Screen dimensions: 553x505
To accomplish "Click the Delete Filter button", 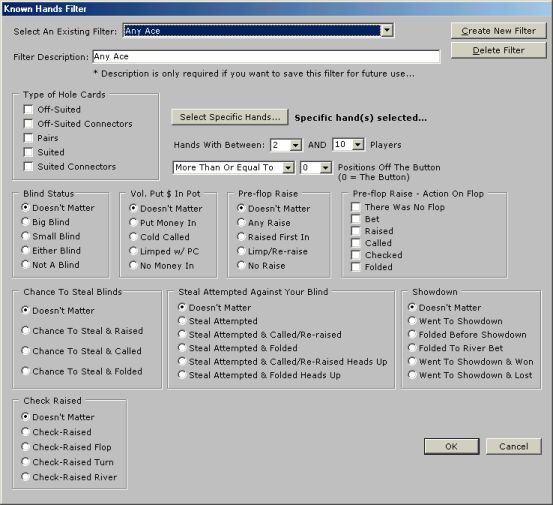I will pyautogui.click(x=498, y=50).
